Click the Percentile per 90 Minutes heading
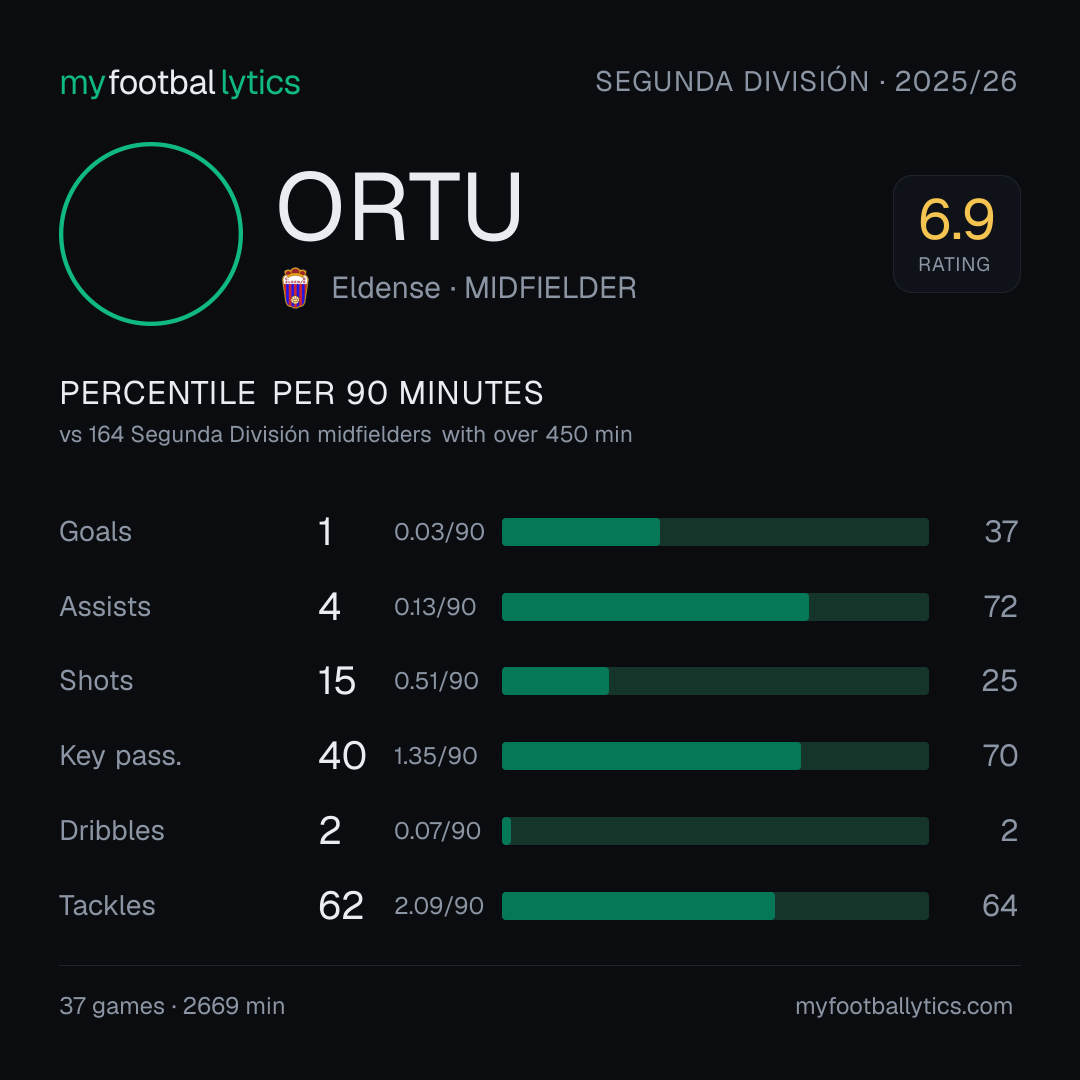Screen dimensions: 1080x1080 tap(302, 393)
